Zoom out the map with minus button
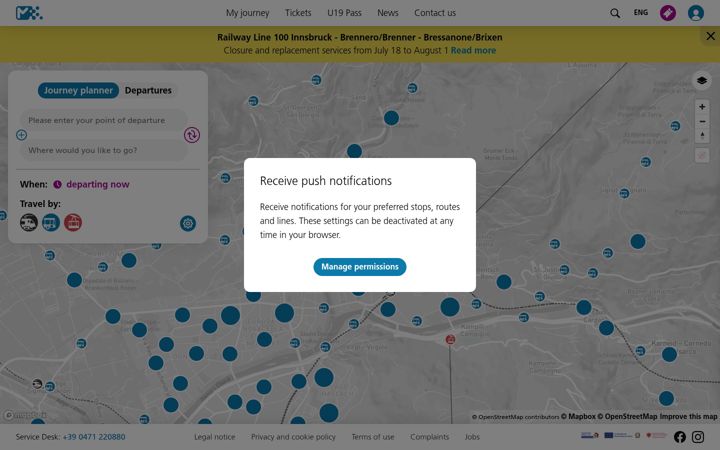 tap(702, 122)
